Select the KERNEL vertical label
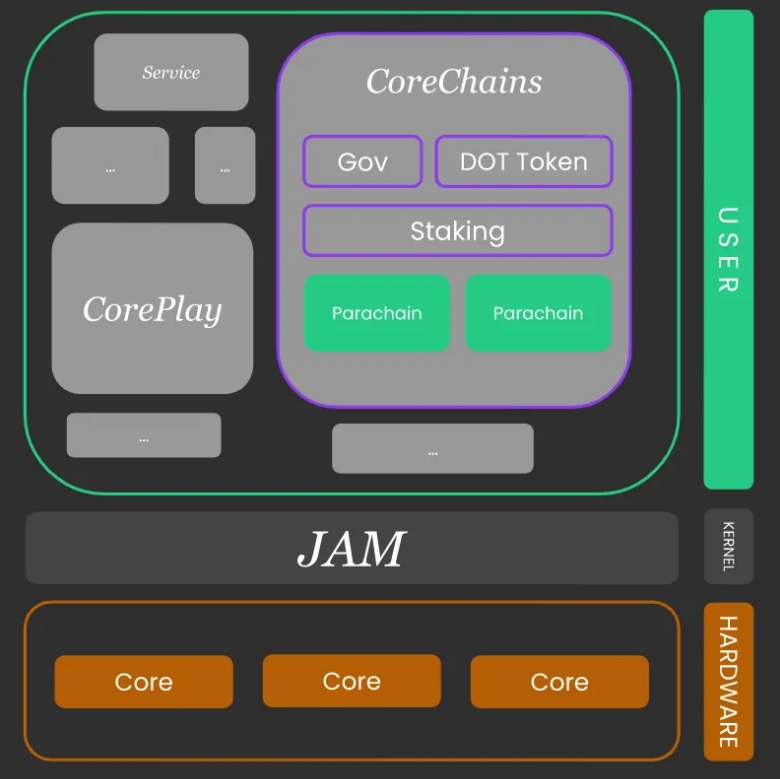The image size is (780, 779). [728, 546]
